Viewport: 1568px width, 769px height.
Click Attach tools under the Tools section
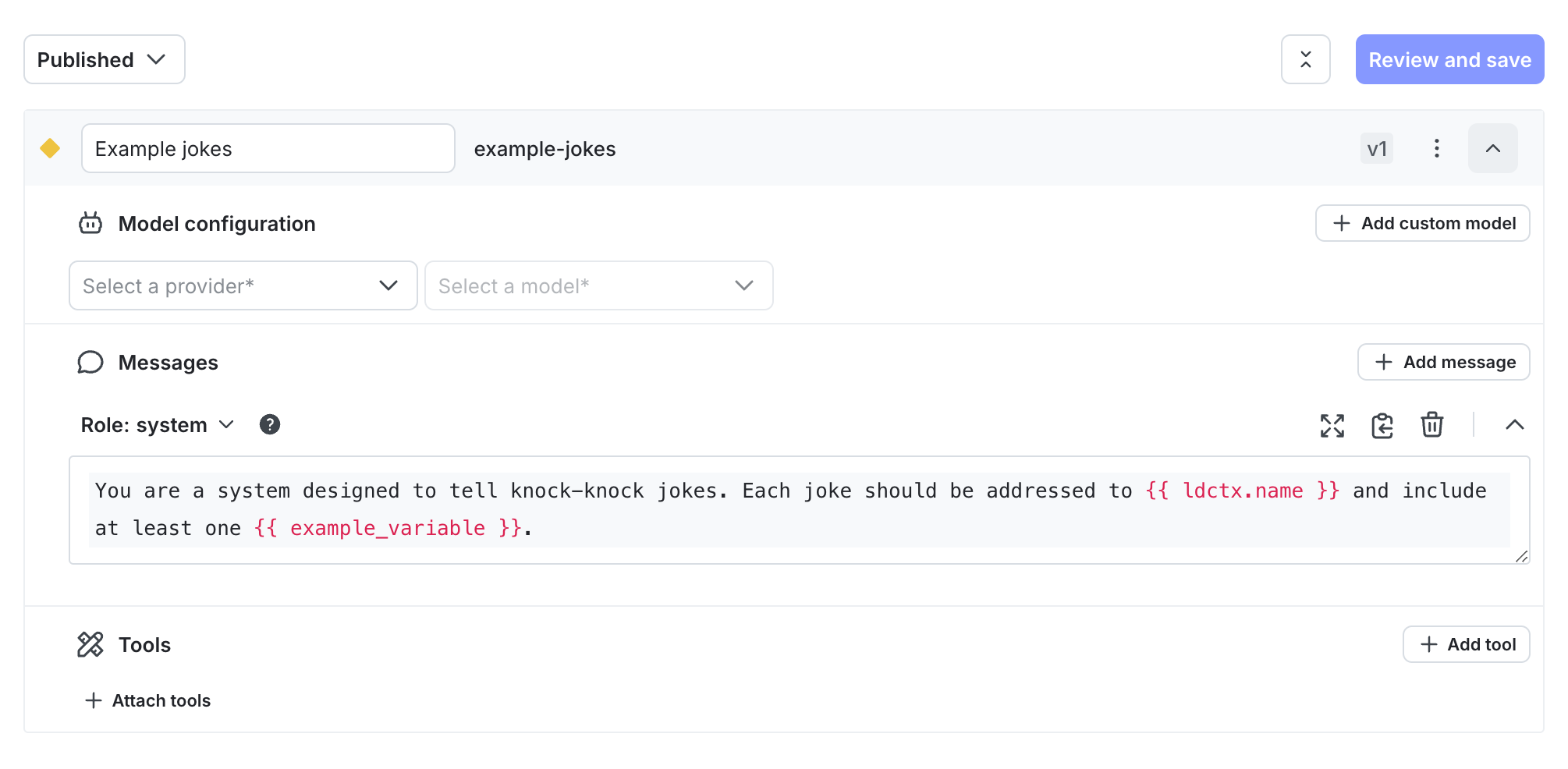(x=147, y=700)
